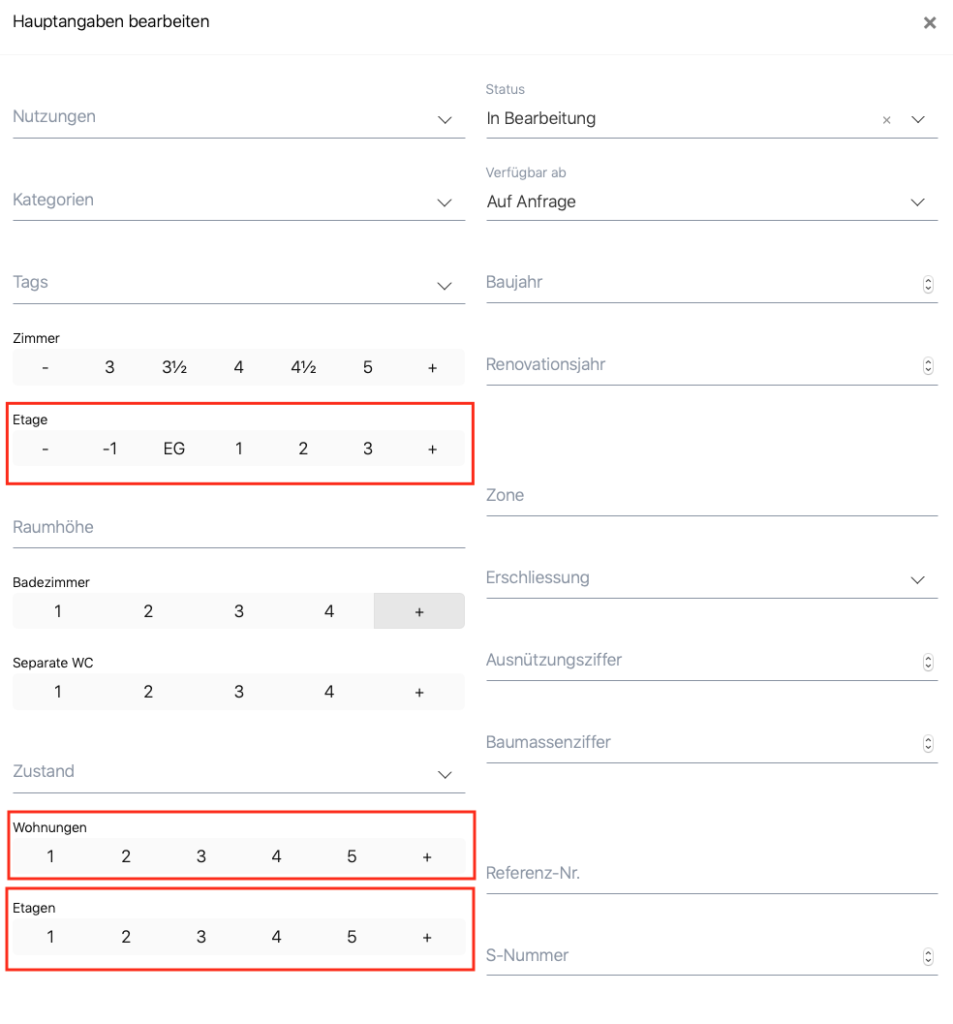The width and height of the screenshot is (953, 1024).
Task: Close the Hauptangaben bearbeiten dialog
Action: click(929, 23)
